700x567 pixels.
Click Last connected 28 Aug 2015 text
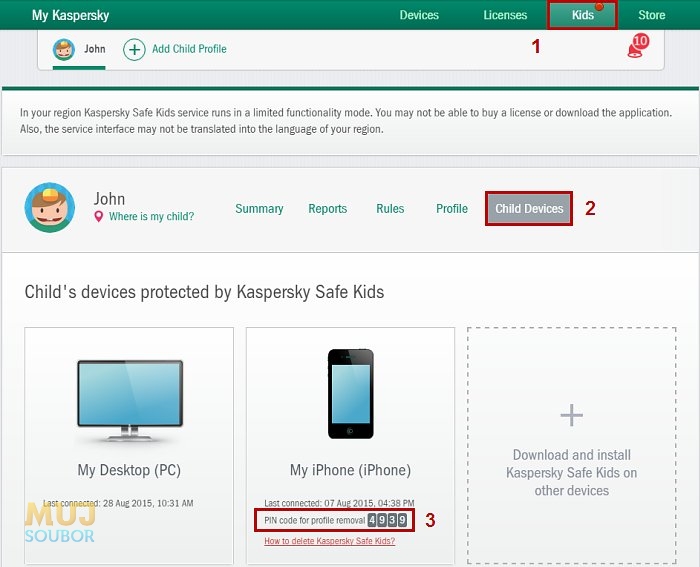point(118,503)
